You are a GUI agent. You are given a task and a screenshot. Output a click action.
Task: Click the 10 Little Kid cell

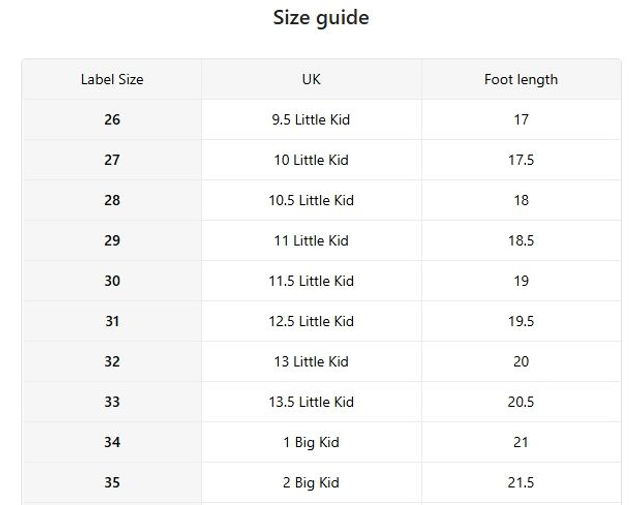point(311,160)
